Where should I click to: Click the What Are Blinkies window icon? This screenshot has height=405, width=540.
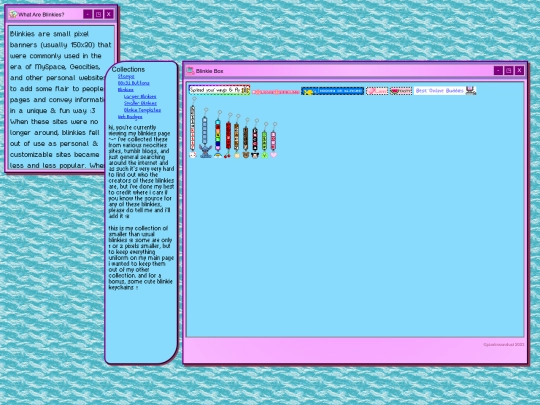pos(13,14)
